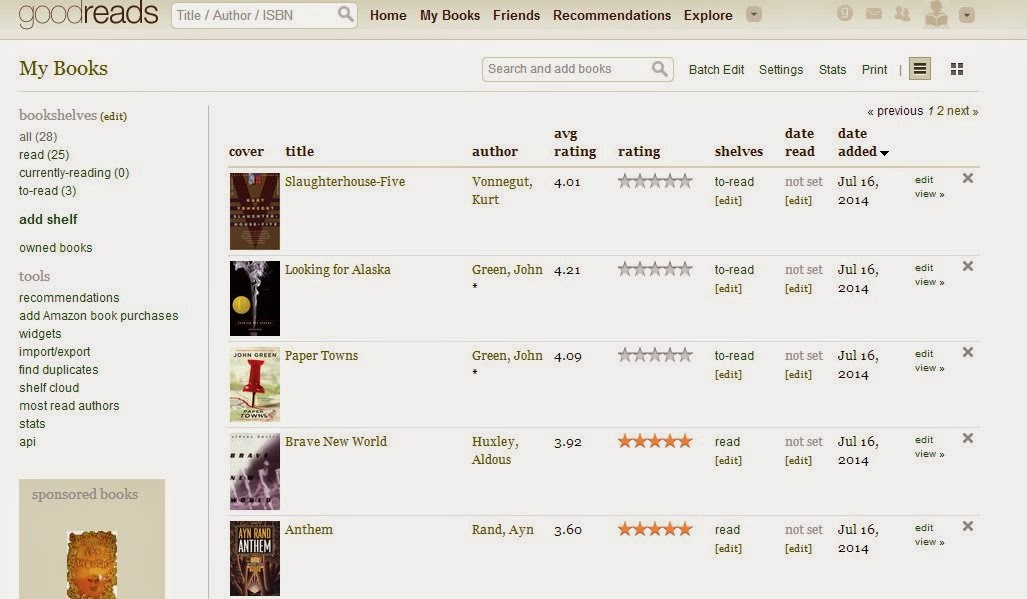The height and width of the screenshot is (599, 1027).
Task: Go to Home in the navigation bar
Action: click(x=388, y=15)
